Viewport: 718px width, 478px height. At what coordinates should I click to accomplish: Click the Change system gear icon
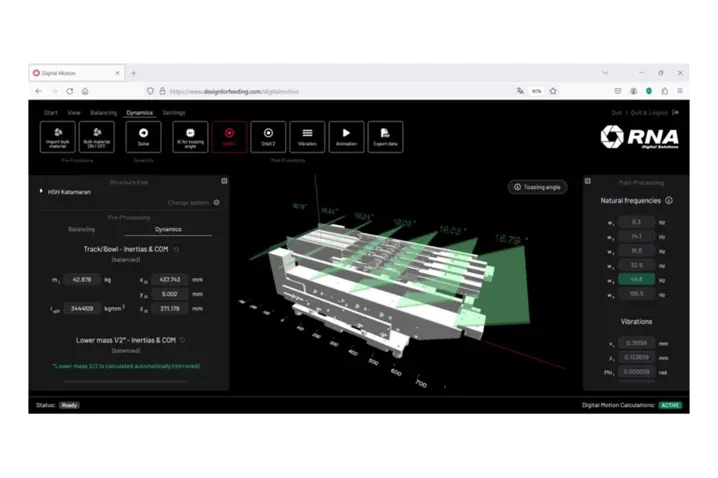[x=217, y=203]
